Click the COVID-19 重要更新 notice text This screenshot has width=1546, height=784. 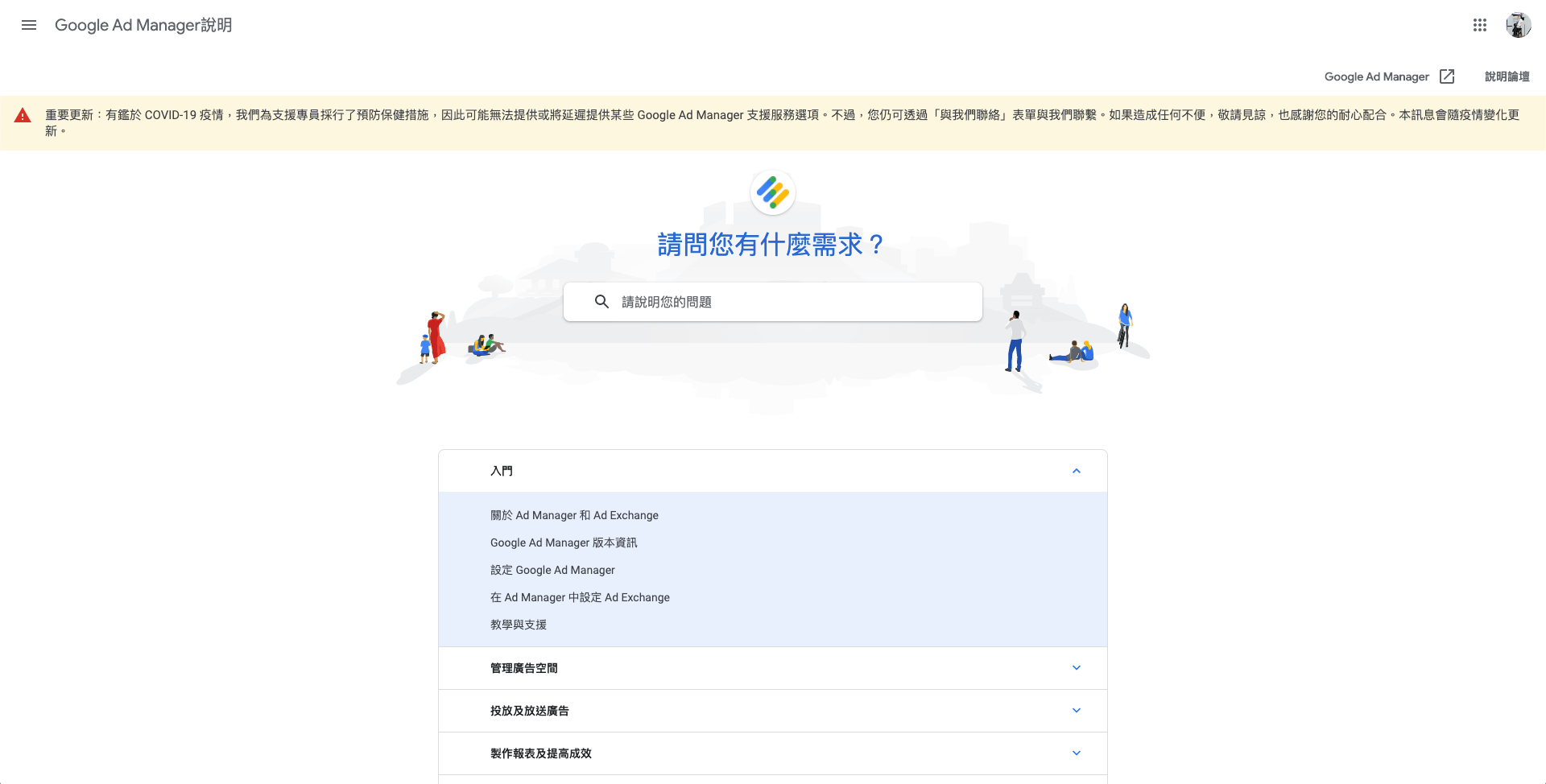coord(782,123)
